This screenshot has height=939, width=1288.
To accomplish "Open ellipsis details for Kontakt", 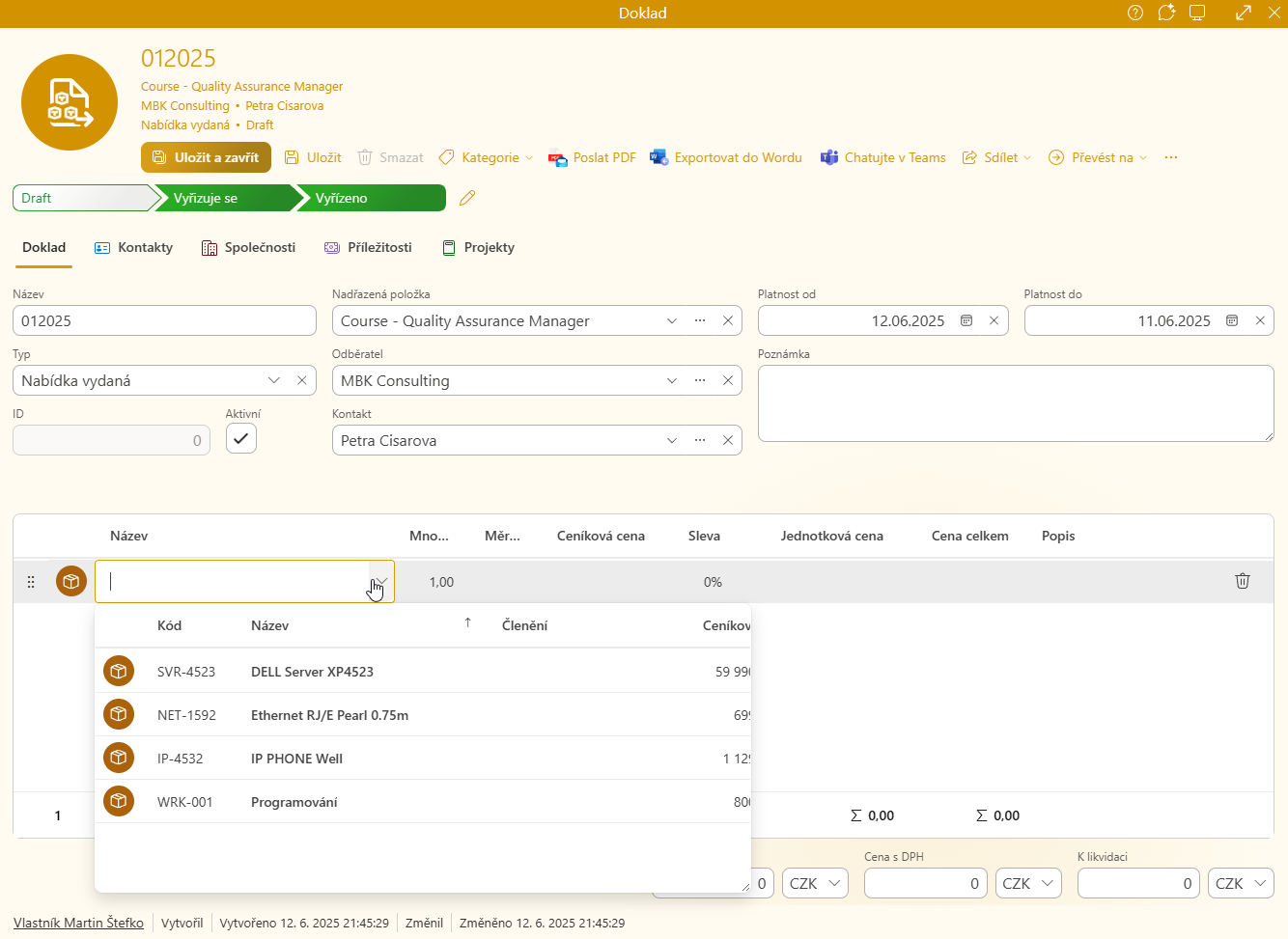I will tap(700, 440).
